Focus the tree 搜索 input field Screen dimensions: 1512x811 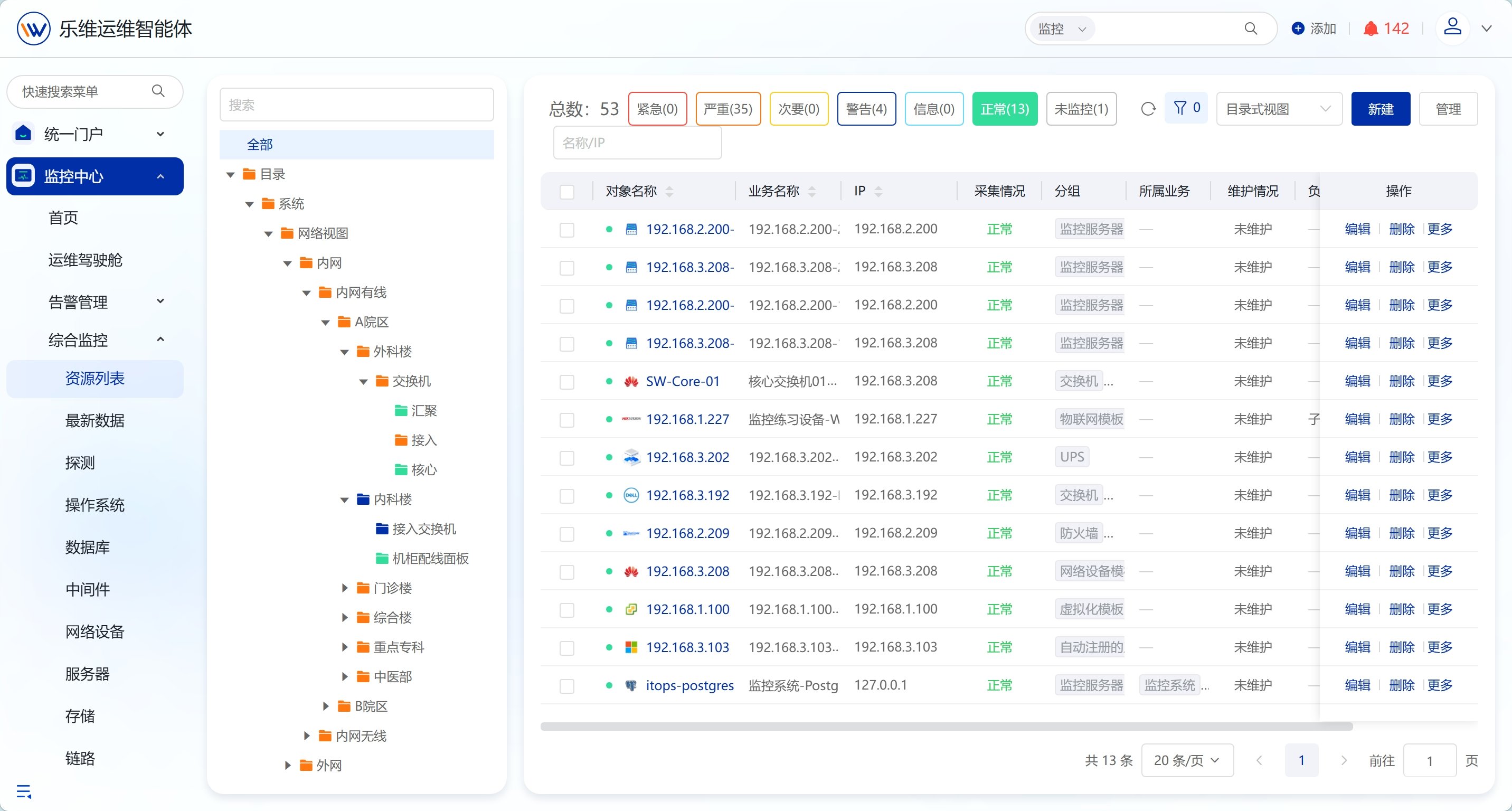coord(357,105)
